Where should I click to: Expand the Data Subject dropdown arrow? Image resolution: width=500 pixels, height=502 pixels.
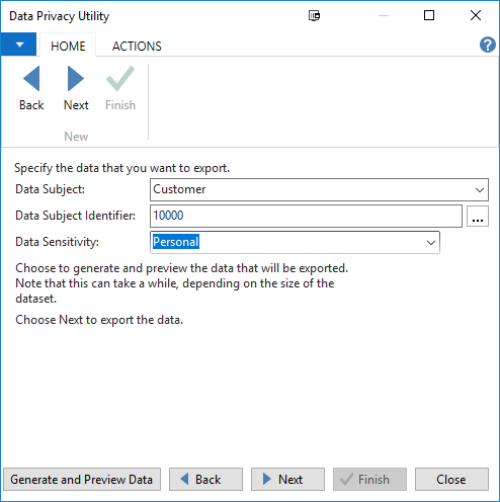pos(479,190)
